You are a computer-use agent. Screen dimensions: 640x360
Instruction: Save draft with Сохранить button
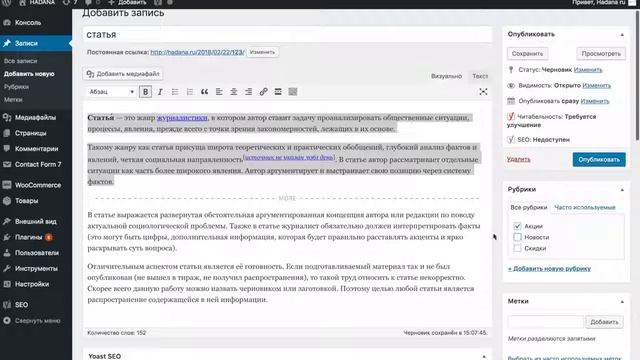point(527,53)
